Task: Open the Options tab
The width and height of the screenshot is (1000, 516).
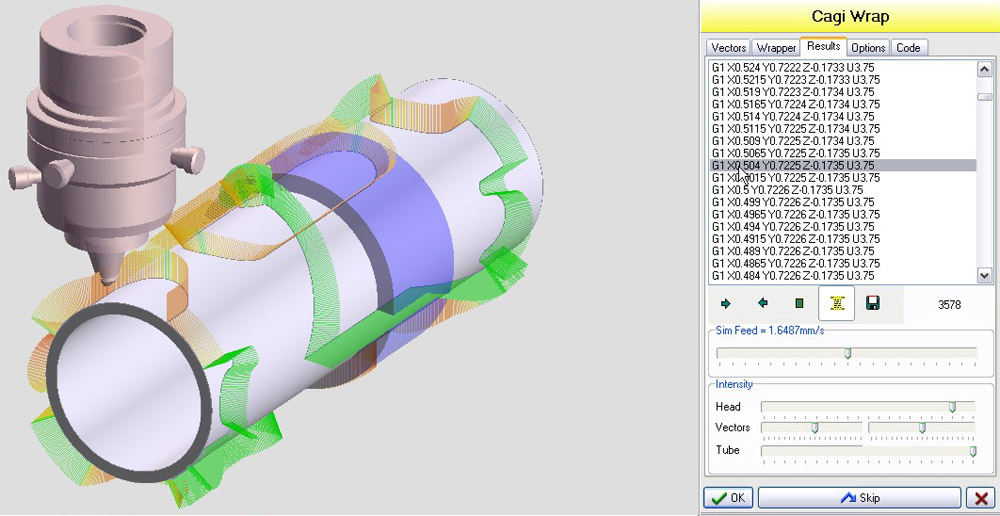Action: [x=868, y=48]
